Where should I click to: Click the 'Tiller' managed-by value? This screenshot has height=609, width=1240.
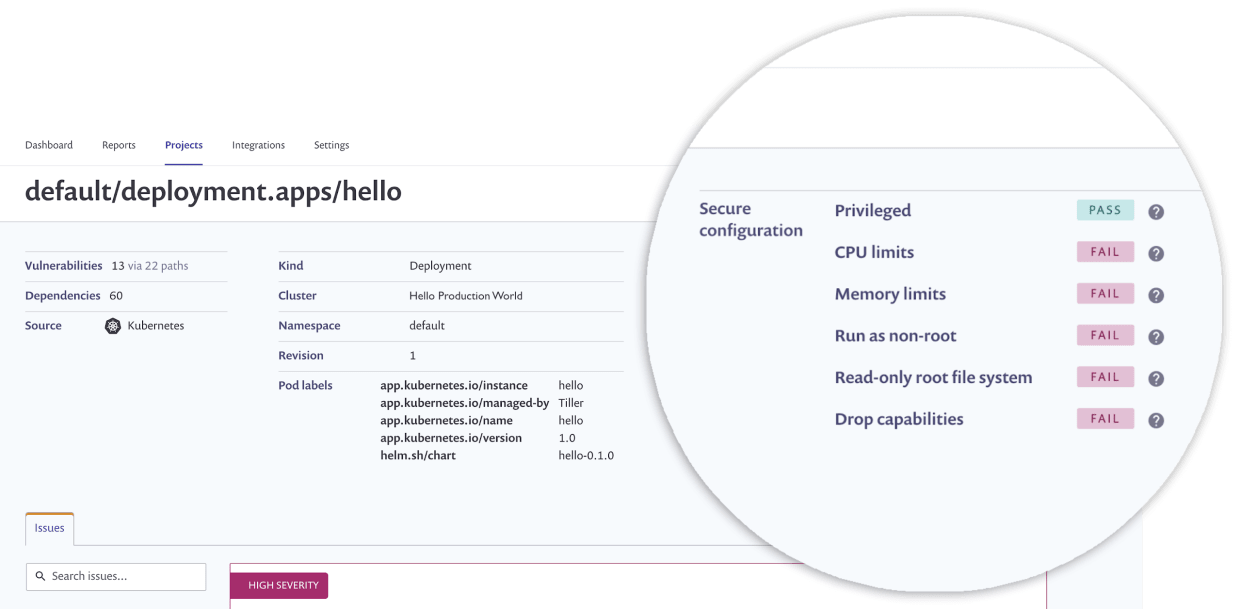pos(571,403)
